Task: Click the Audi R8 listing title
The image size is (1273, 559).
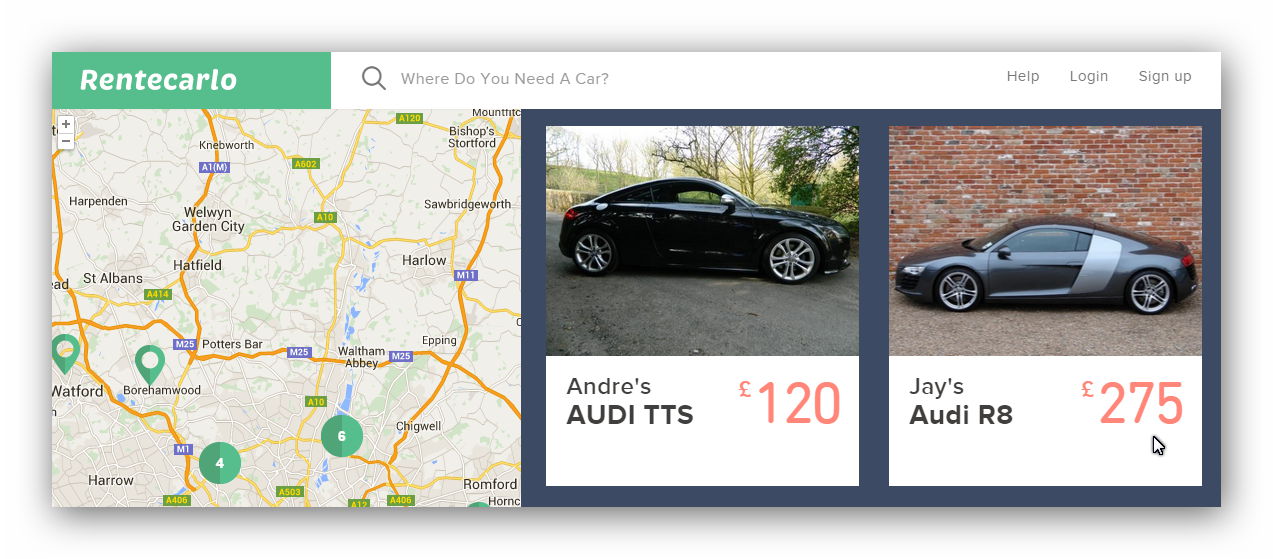Action: pyautogui.click(x=961, y=415)
